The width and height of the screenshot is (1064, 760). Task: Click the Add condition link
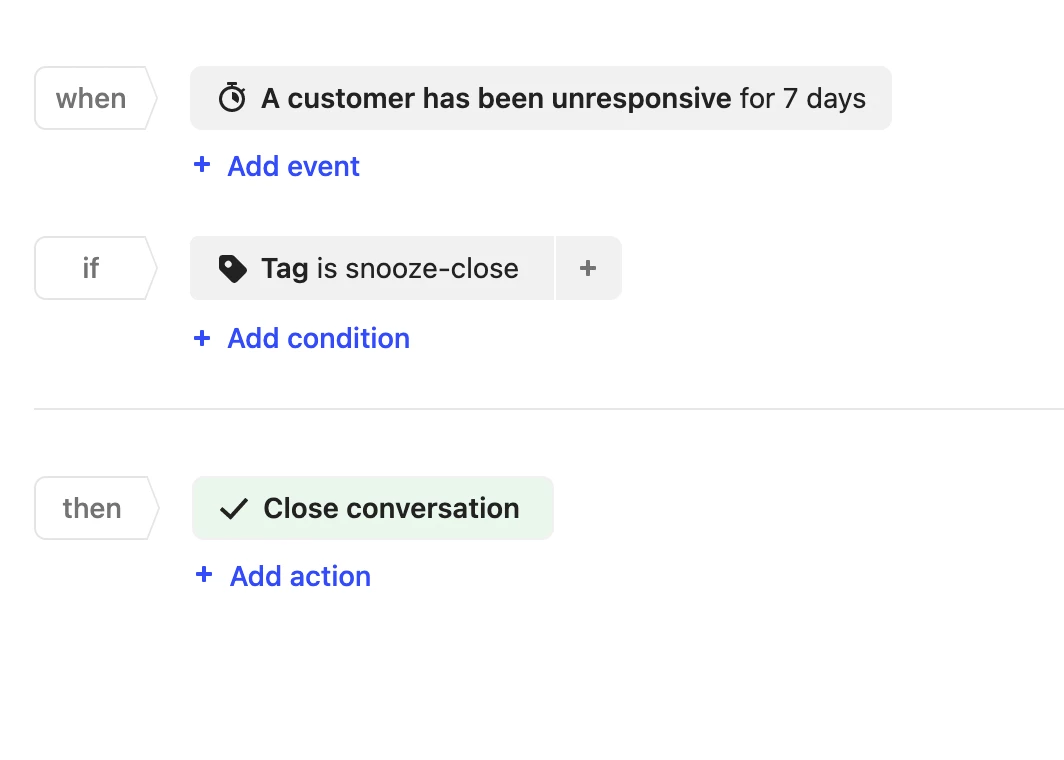click(318, 338)
